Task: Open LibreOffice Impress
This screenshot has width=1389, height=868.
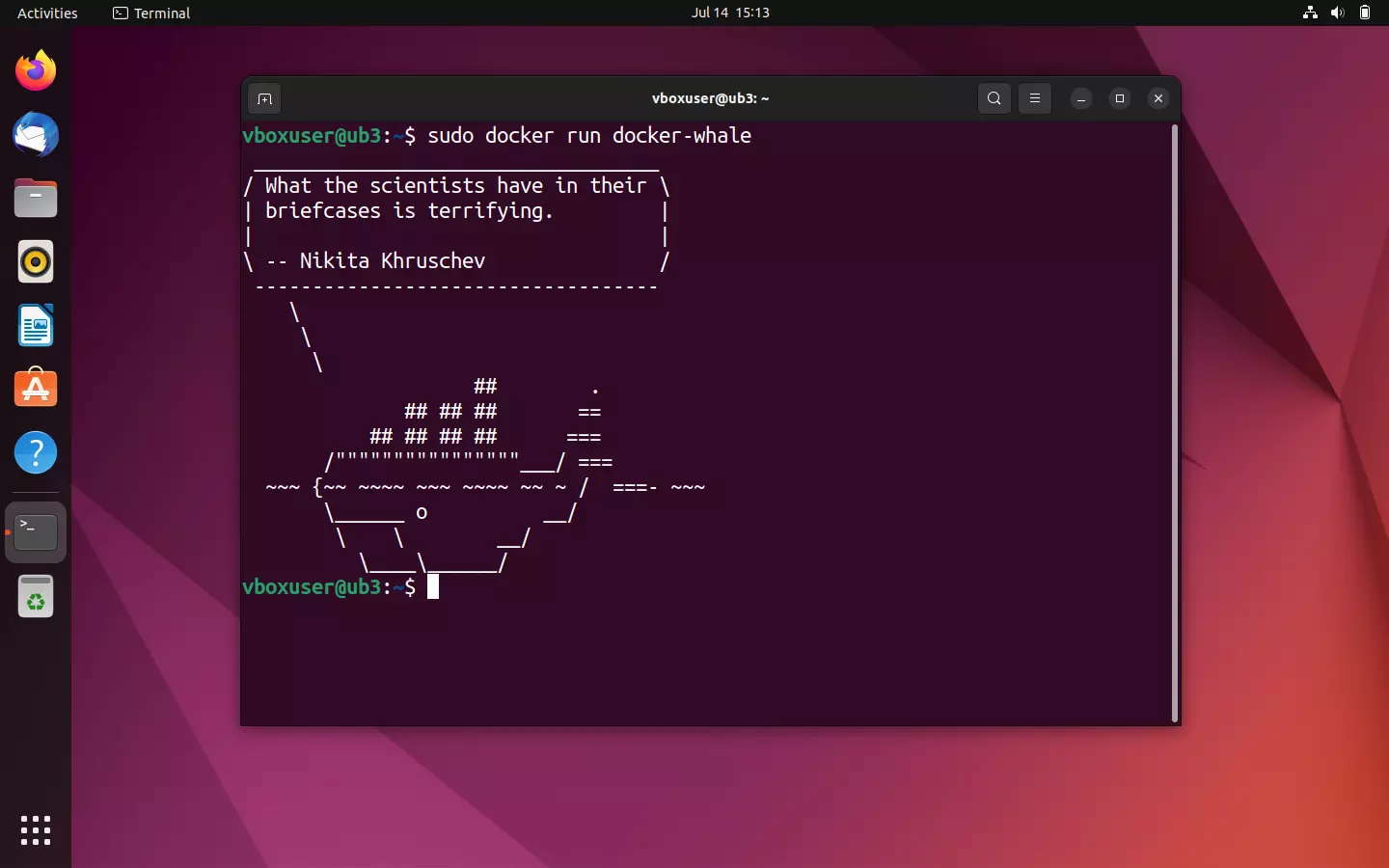Action: (35, 326)
